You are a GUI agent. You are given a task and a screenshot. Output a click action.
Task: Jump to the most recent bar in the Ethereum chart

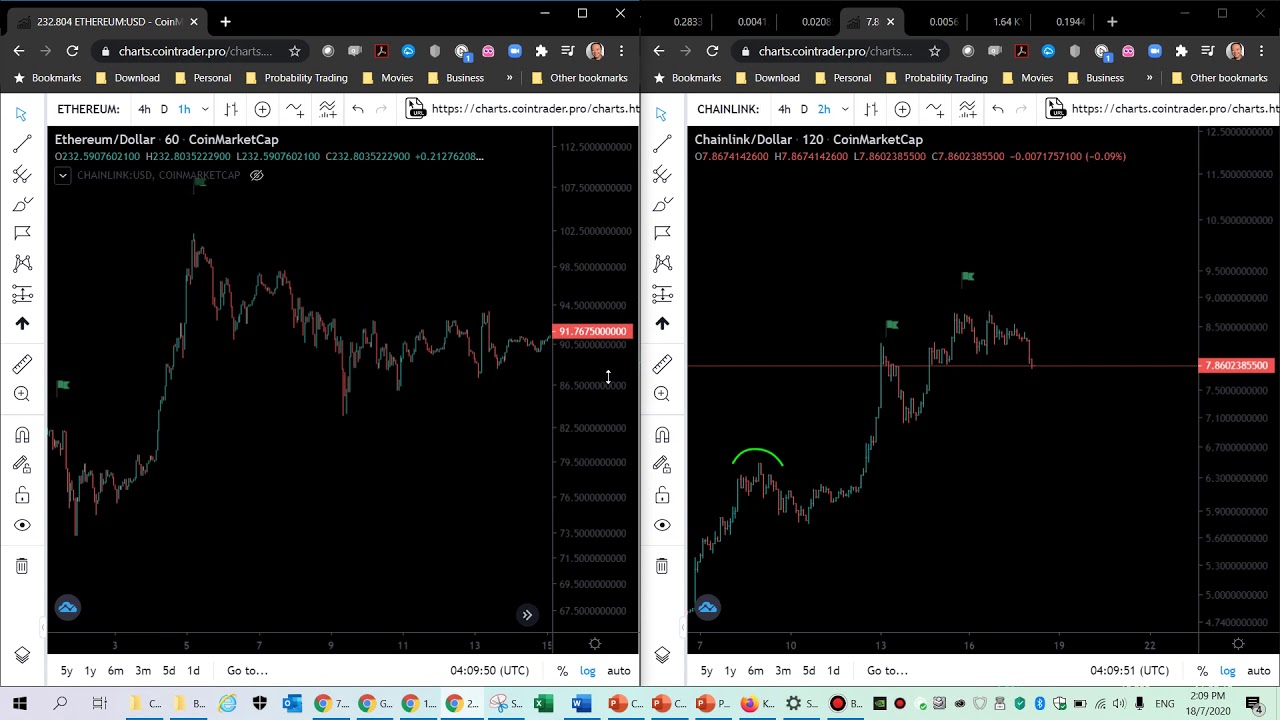[527, 615]
